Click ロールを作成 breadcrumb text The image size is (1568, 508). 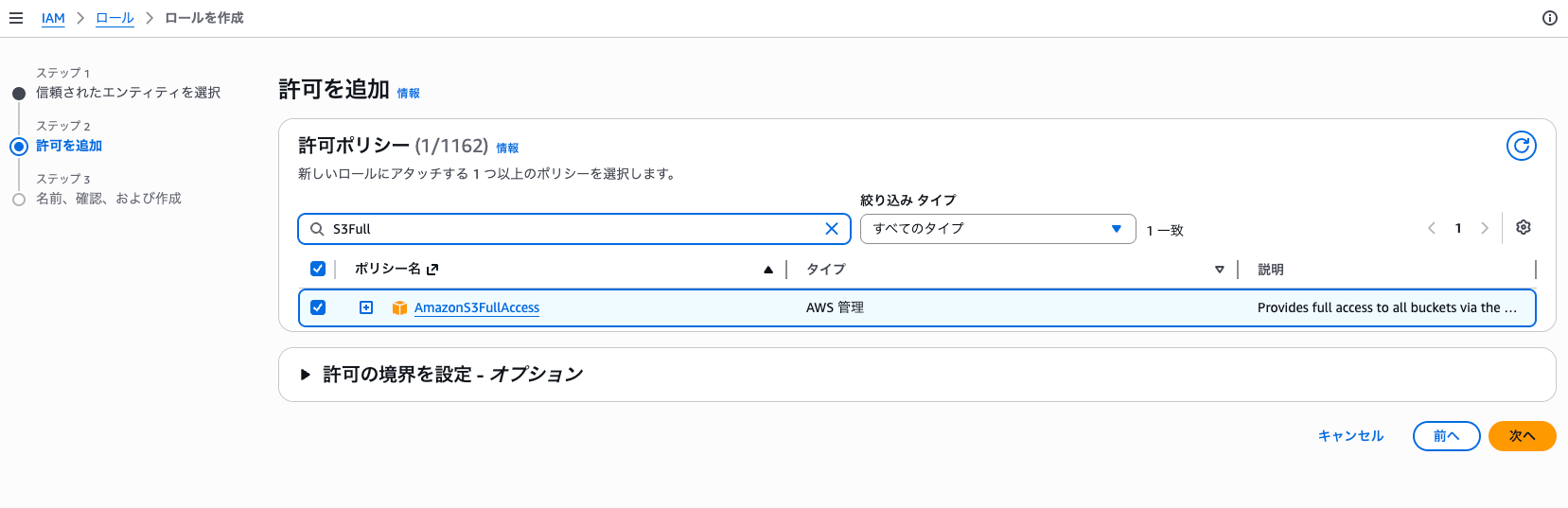tap(204, 18)
